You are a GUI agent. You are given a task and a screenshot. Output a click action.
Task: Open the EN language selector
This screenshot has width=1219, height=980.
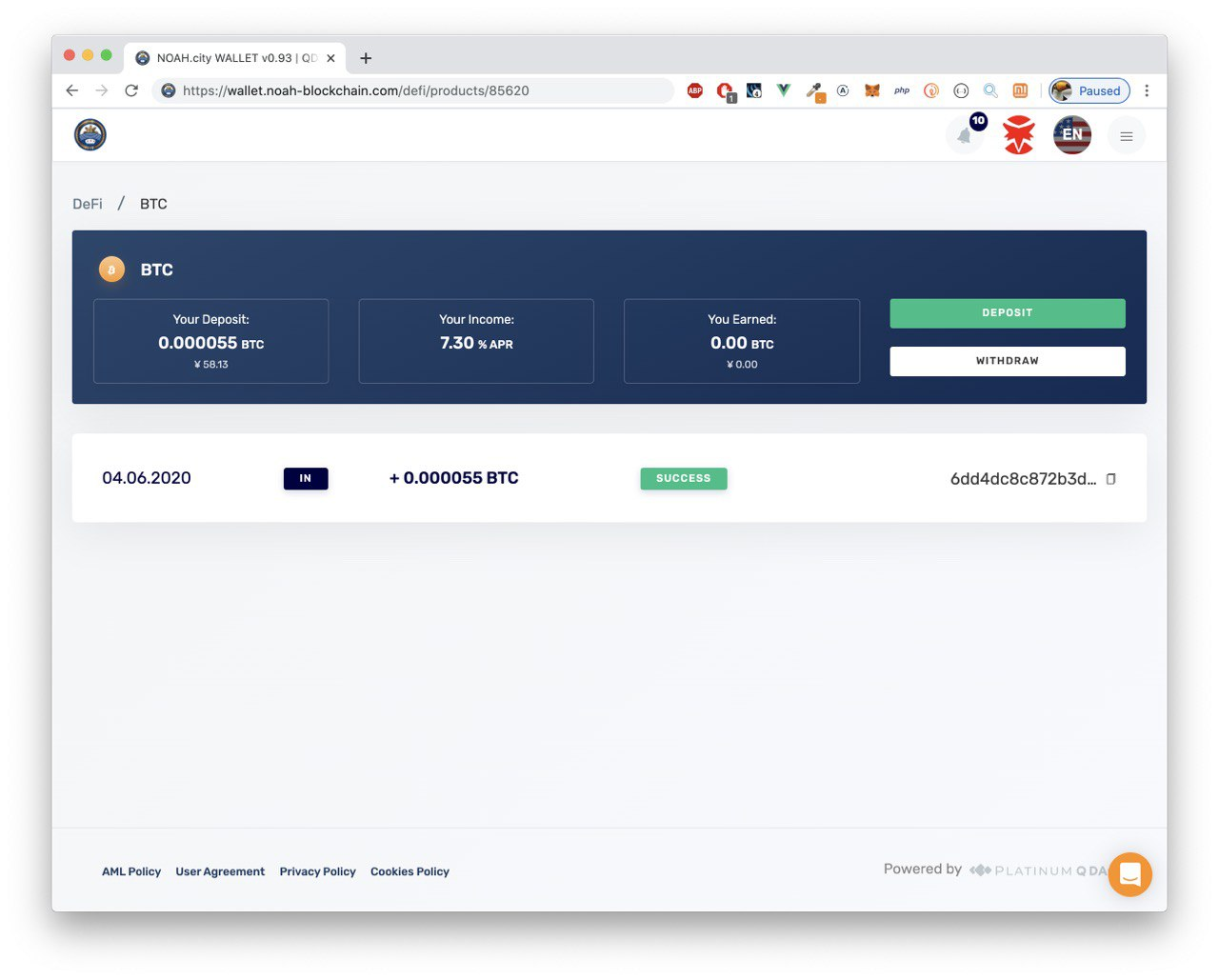1072,135
